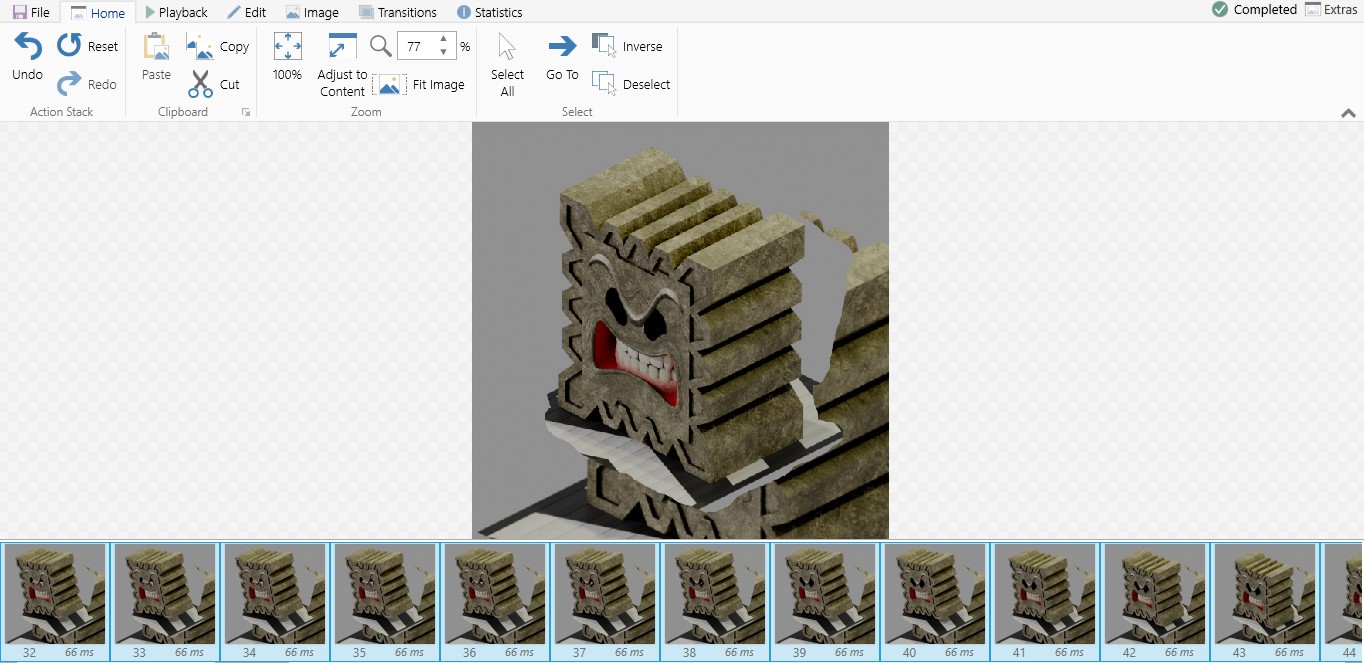
Task: Click the Inverse selection icon
Action: [603, 46]
